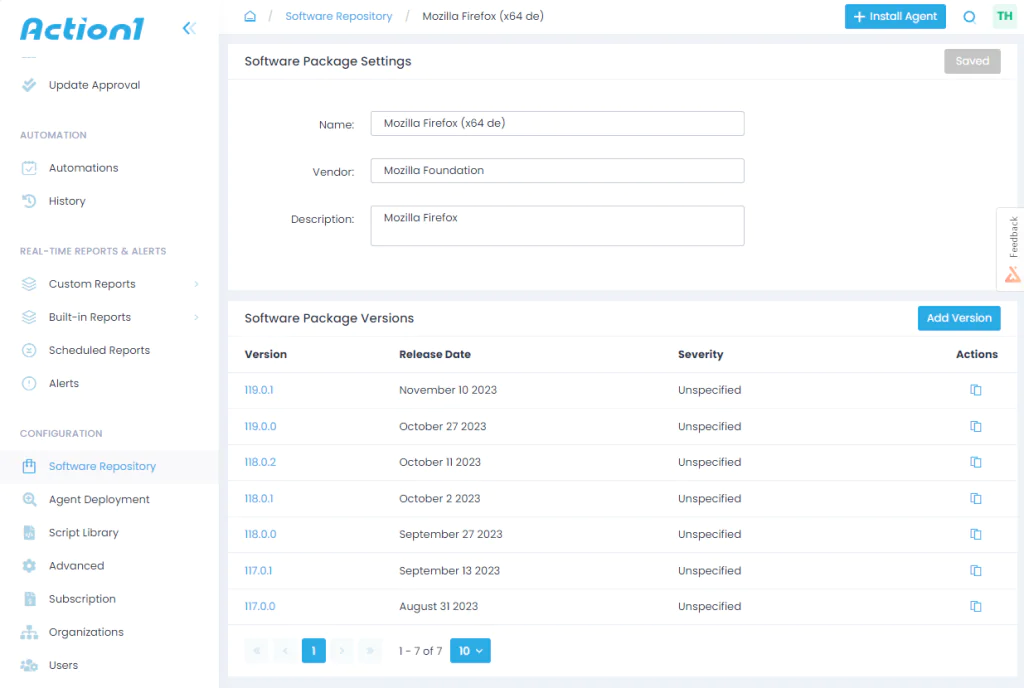Go to the home breadcrumb icon

[250, 16]
